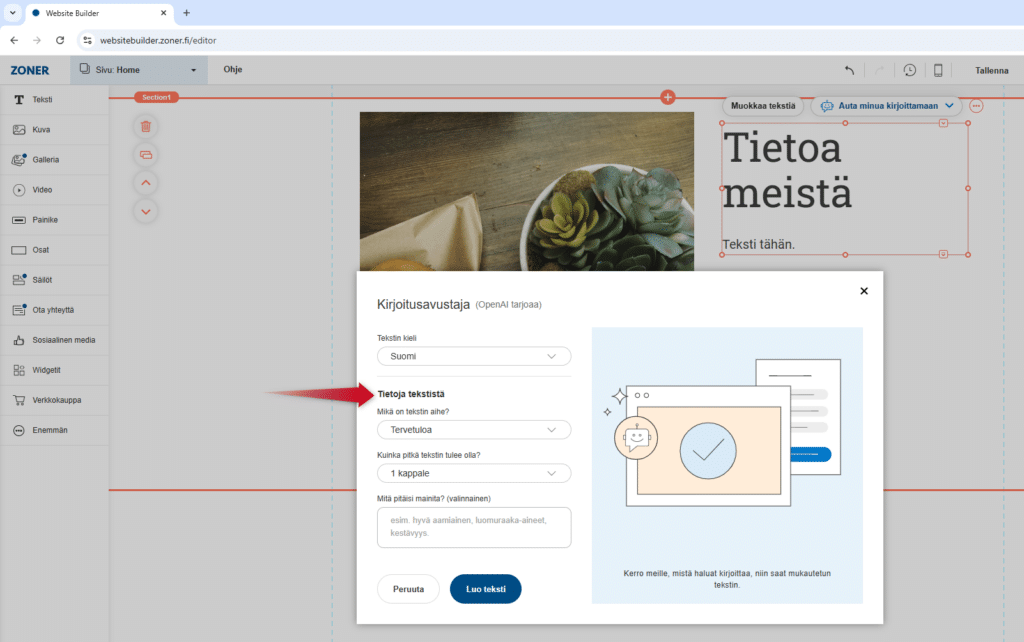Expand the Tekstin kieli Suomi dropdown

point(473,356)
